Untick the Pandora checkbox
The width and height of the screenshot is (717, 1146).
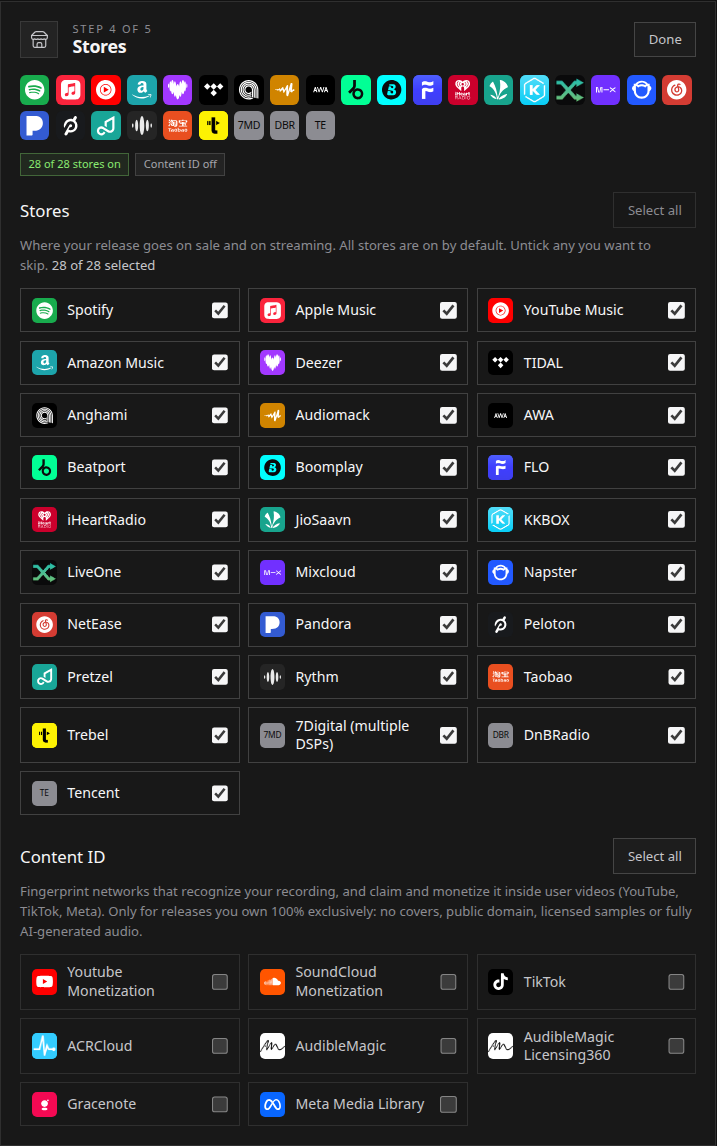pyautogui.click(x=449, y=624)
